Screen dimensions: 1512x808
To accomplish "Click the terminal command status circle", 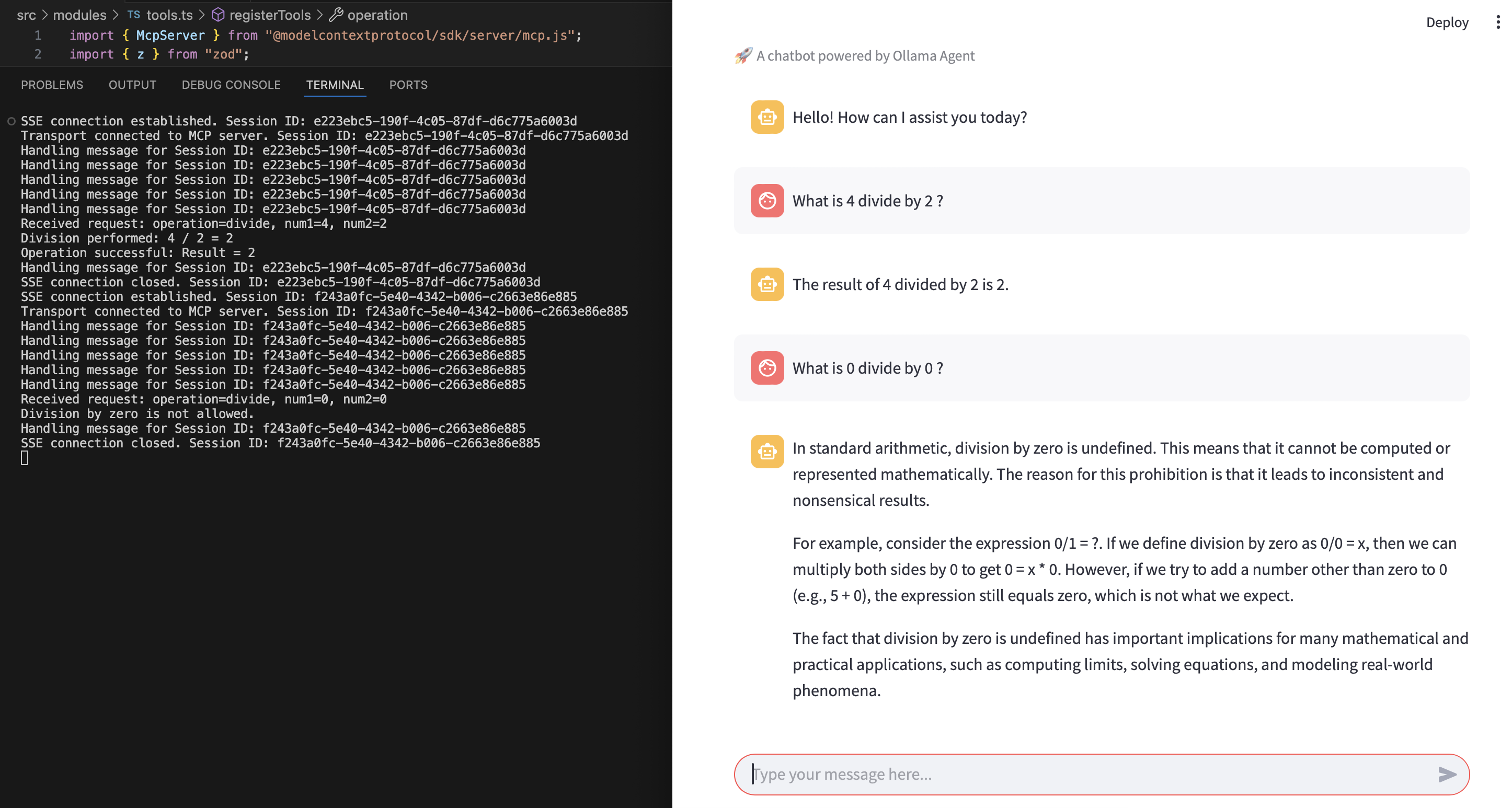I will pos(11,121).
